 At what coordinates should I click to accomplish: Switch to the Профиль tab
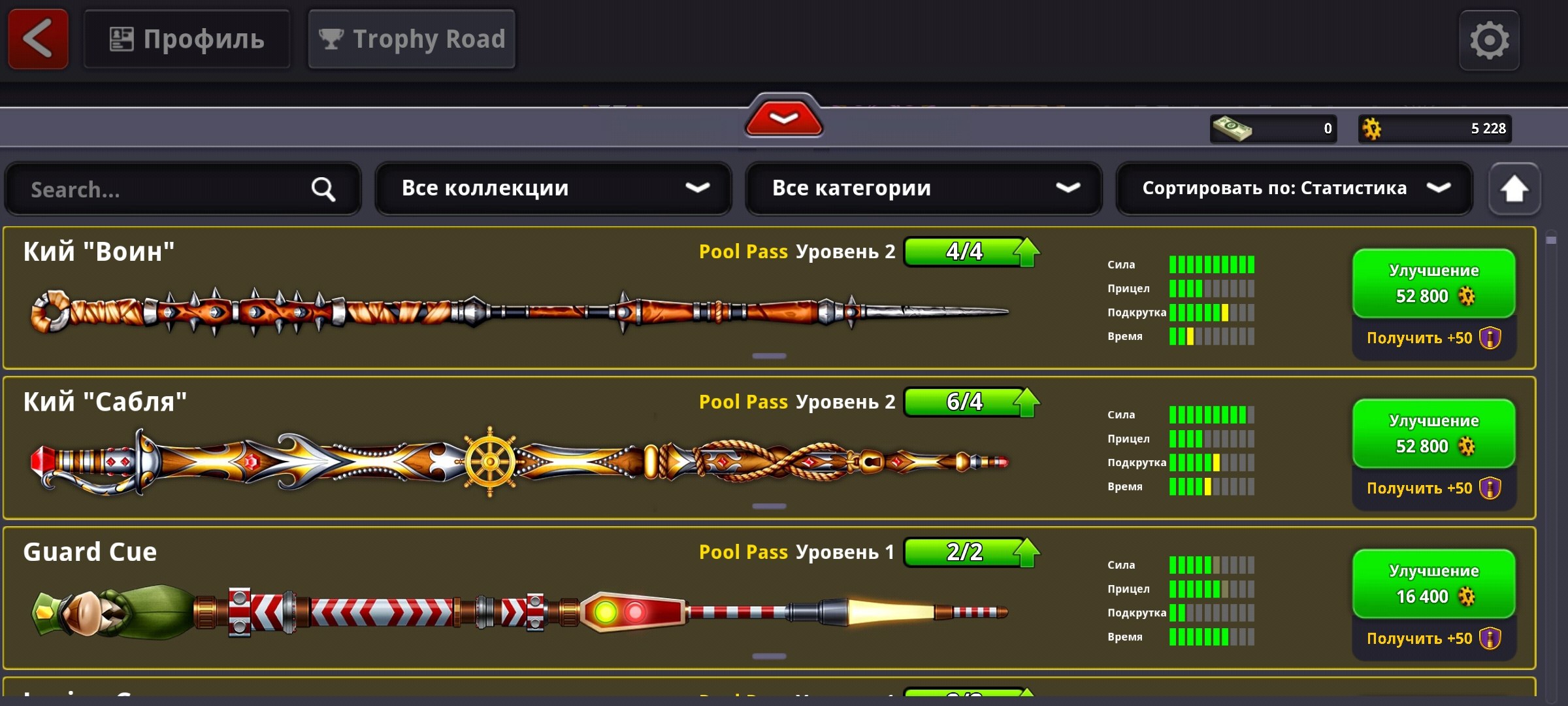pos(187,39)
